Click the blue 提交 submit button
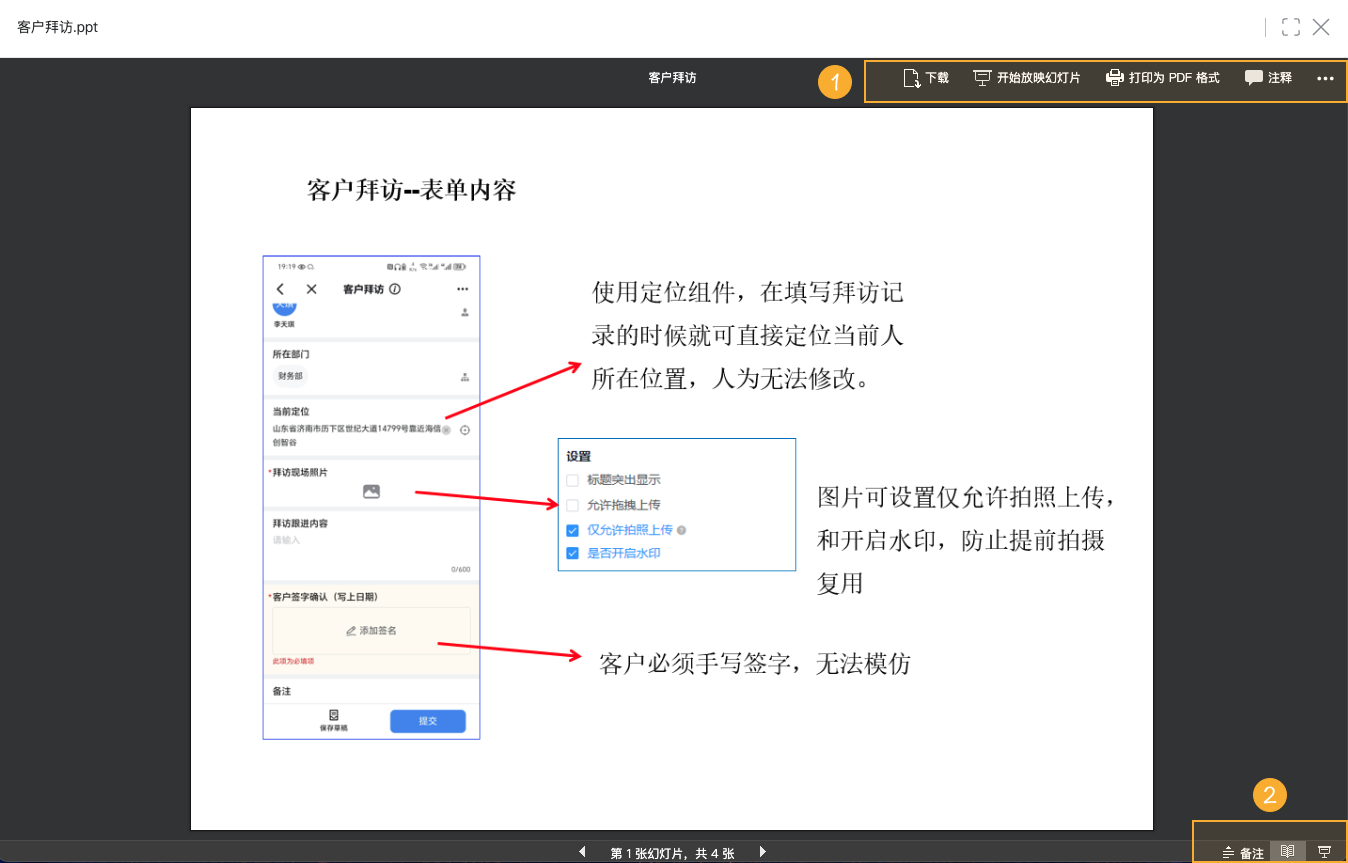The image size is (1348, 863). point(427,721)
